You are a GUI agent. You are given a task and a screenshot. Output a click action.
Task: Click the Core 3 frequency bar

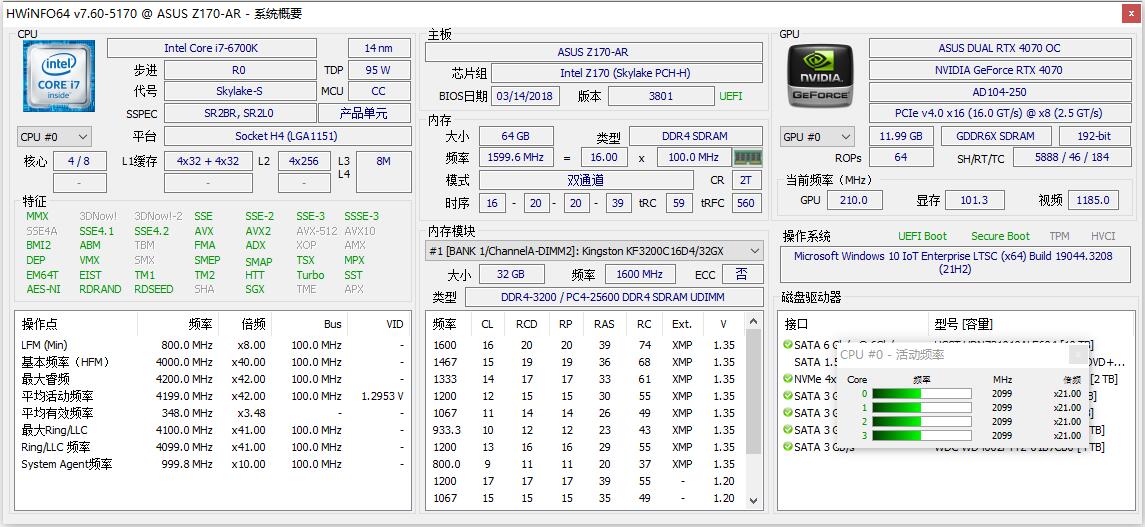tap(922, 435)
